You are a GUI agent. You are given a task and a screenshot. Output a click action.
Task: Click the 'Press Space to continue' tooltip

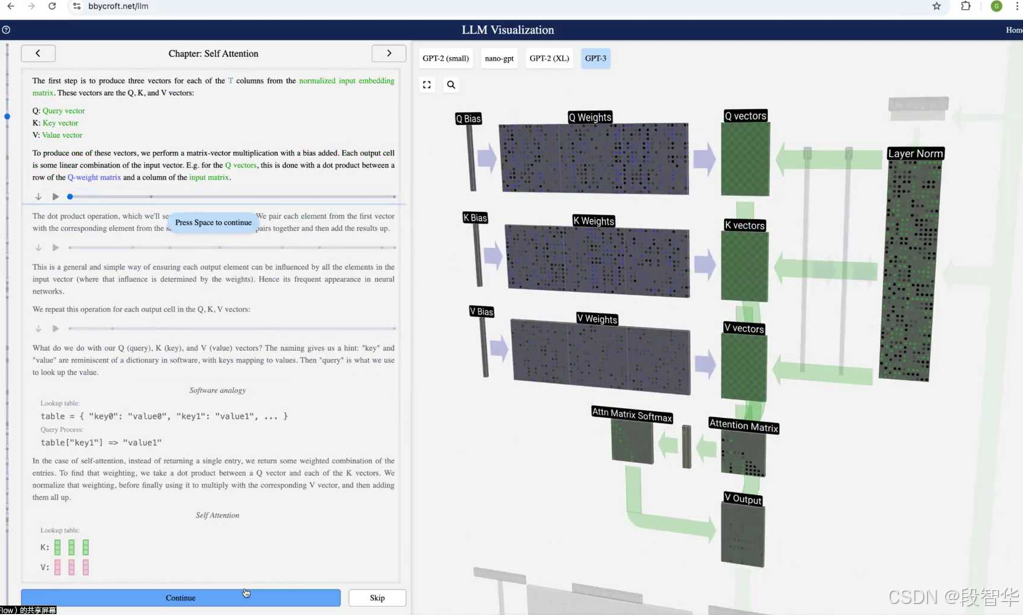(213, 222)
